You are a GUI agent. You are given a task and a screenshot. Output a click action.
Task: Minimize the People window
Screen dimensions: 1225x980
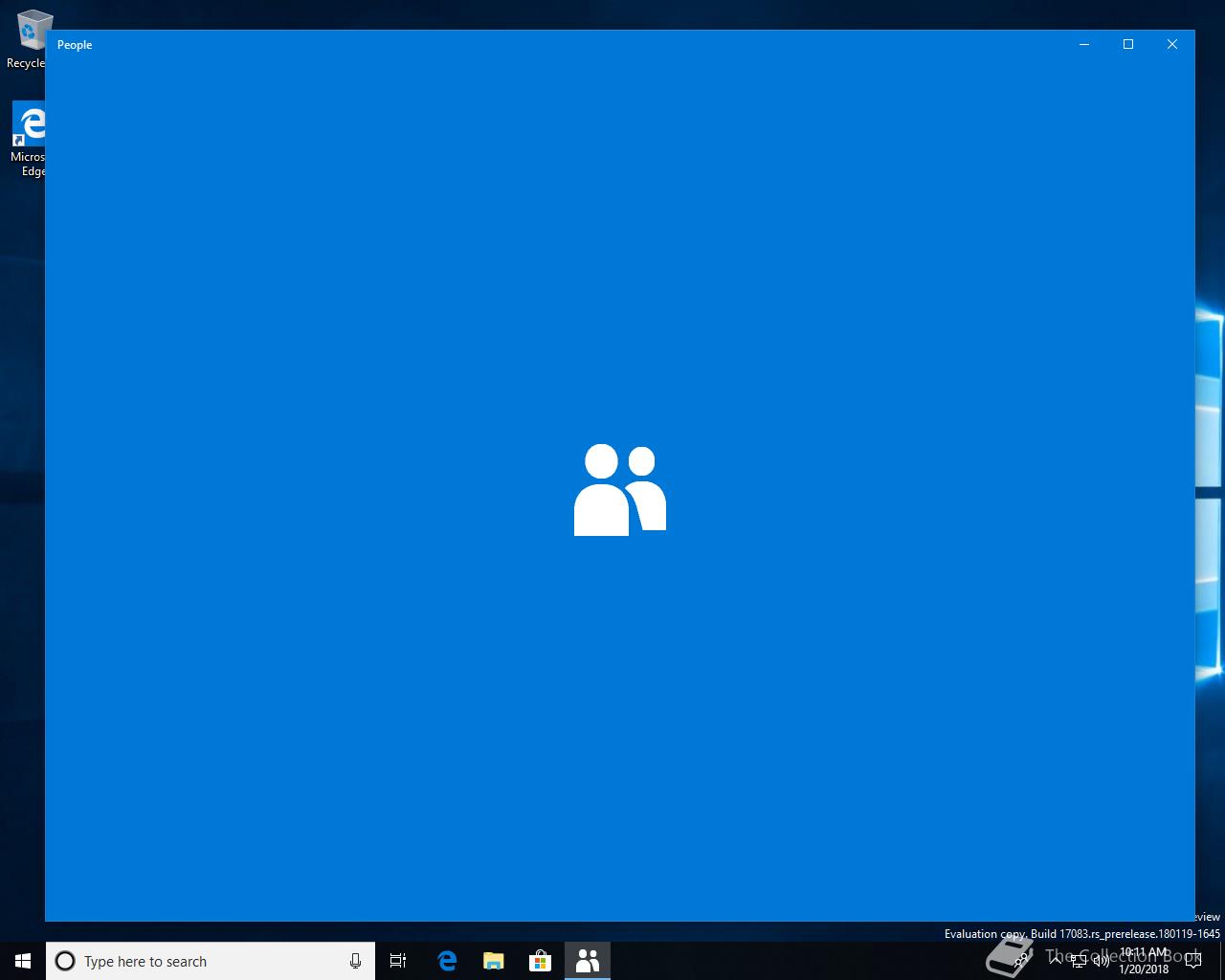(x=1084, y=44)
